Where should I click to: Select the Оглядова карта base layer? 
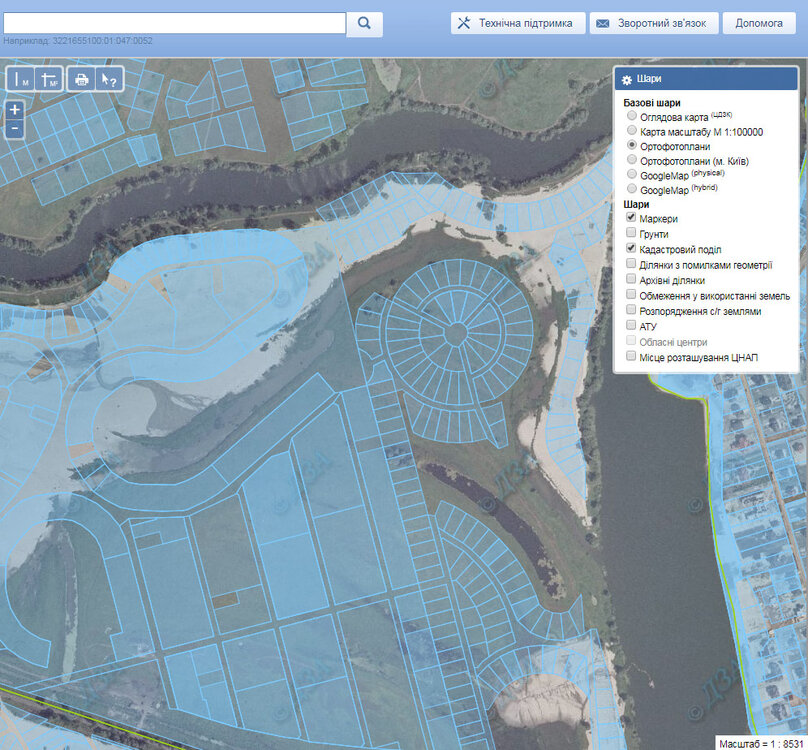click(631, 116)
